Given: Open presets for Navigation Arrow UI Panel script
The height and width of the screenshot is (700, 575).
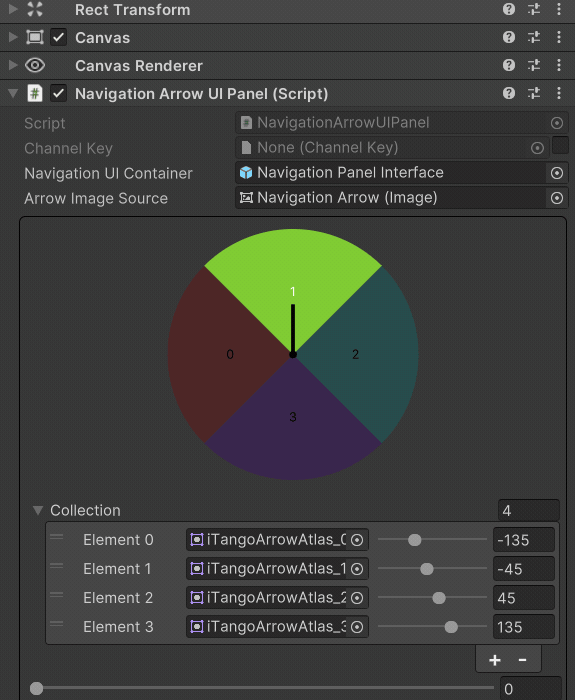Looking at the screenshot, I should click(534, 93).
